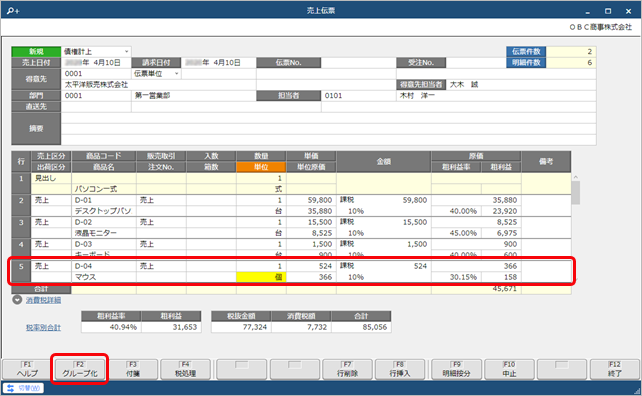
Task: Click 粗利益 value 23,920
Action: point(501,211)
